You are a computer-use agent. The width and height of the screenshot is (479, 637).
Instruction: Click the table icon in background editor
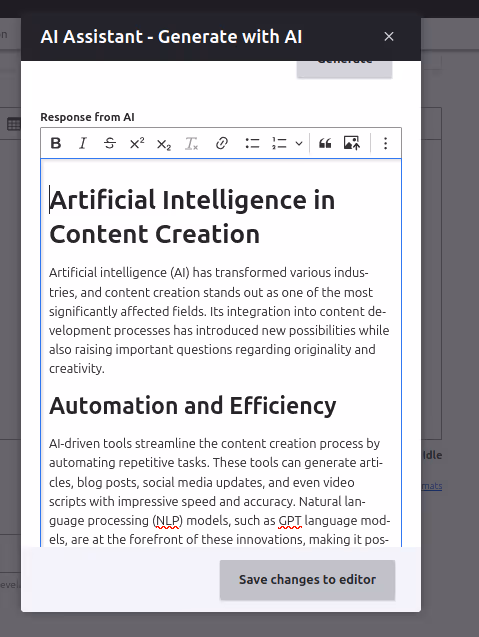pos(14,124)
